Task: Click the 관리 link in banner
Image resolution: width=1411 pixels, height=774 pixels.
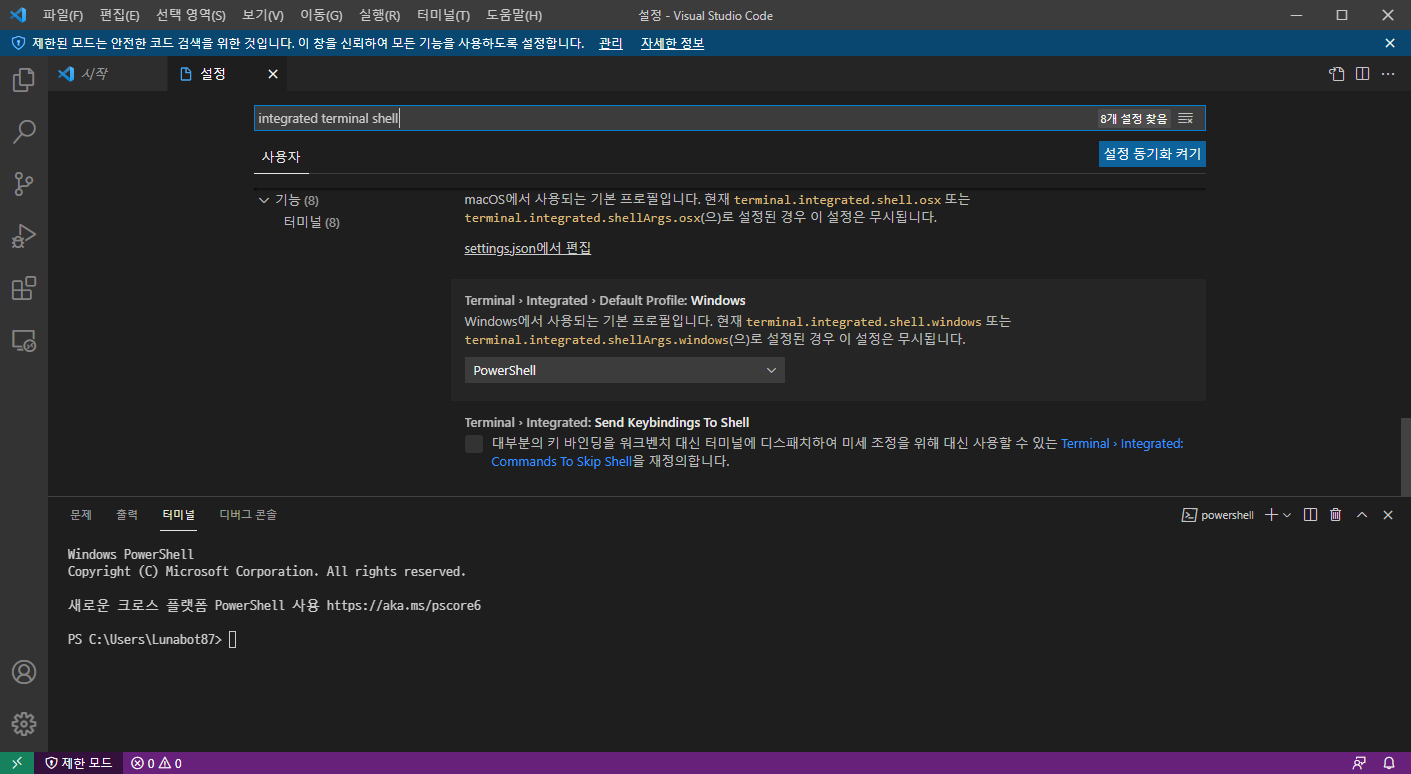Action: (610, 43)
